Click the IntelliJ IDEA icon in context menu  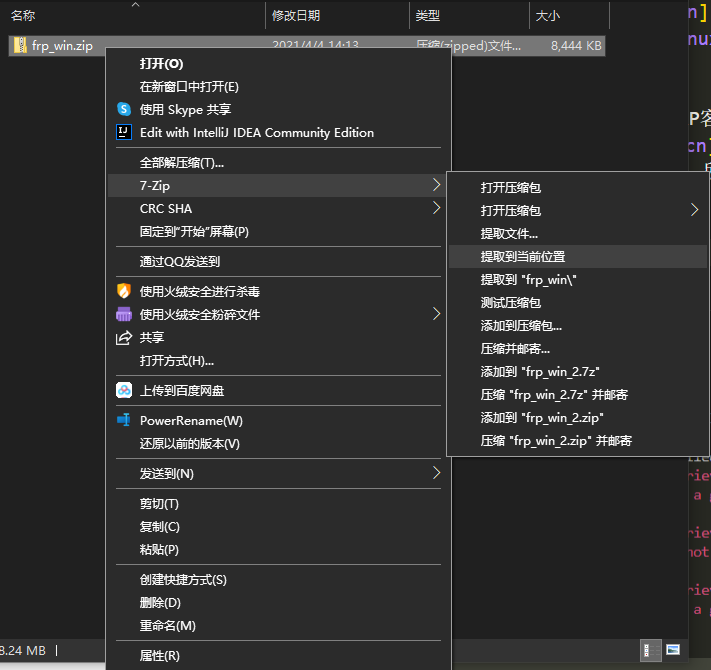pos(124,132)
